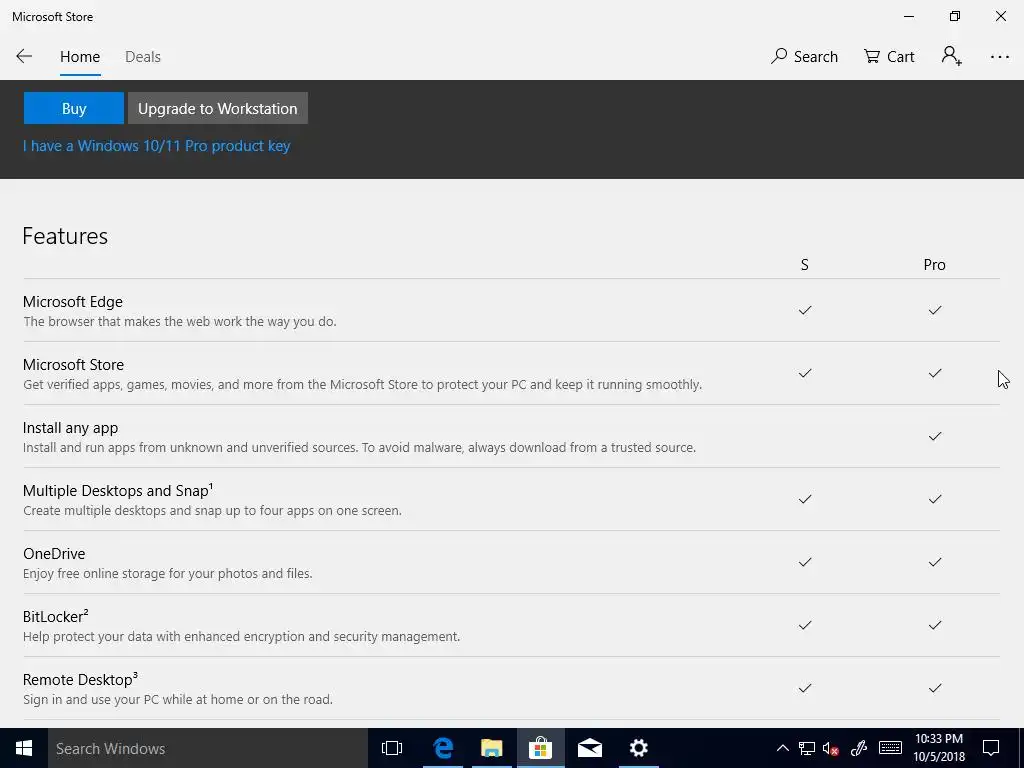Image resolution: width=1024 pixels, height=768 pixels.
Task: Select the Microsoft Edge feature title
Action: (x=72, y=302)
